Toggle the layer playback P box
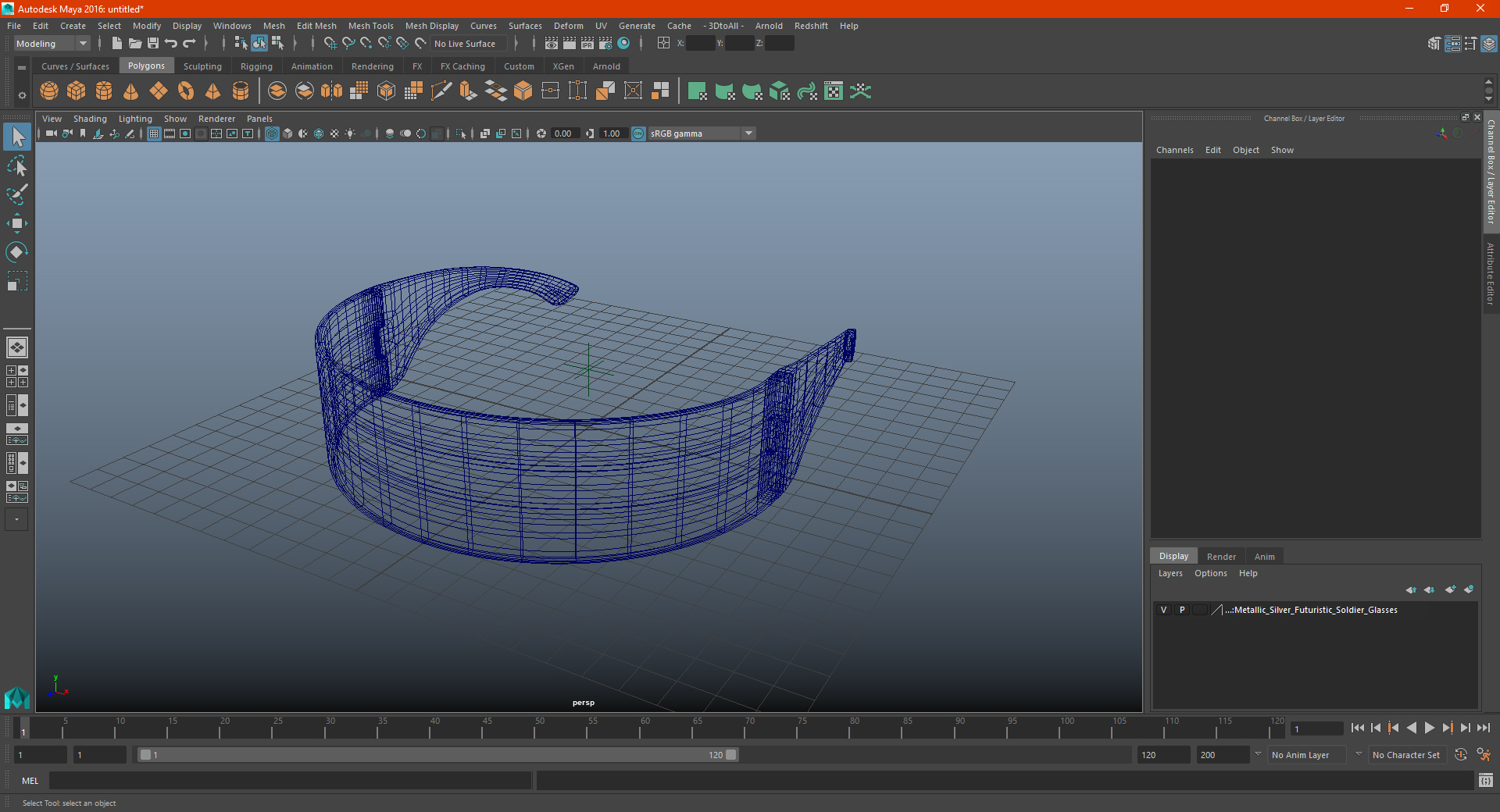Image resolution: width=1500 pixels, height=812 pixels. click(x=1182, y=610)
